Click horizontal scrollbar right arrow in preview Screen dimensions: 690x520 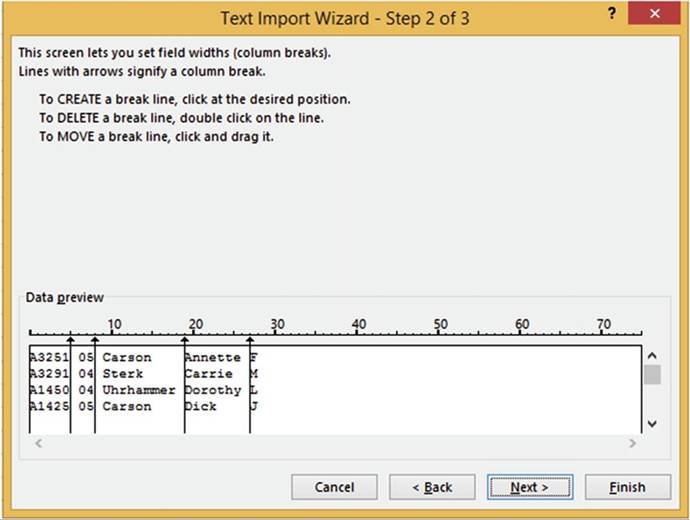(632, 442)
